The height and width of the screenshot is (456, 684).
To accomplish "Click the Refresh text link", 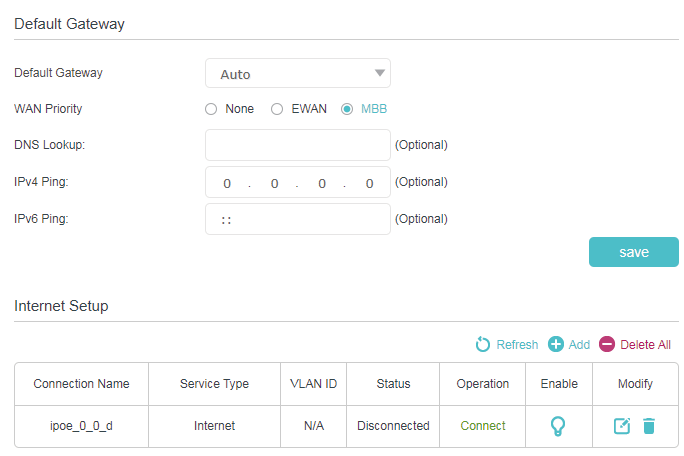I will point(517,345).
